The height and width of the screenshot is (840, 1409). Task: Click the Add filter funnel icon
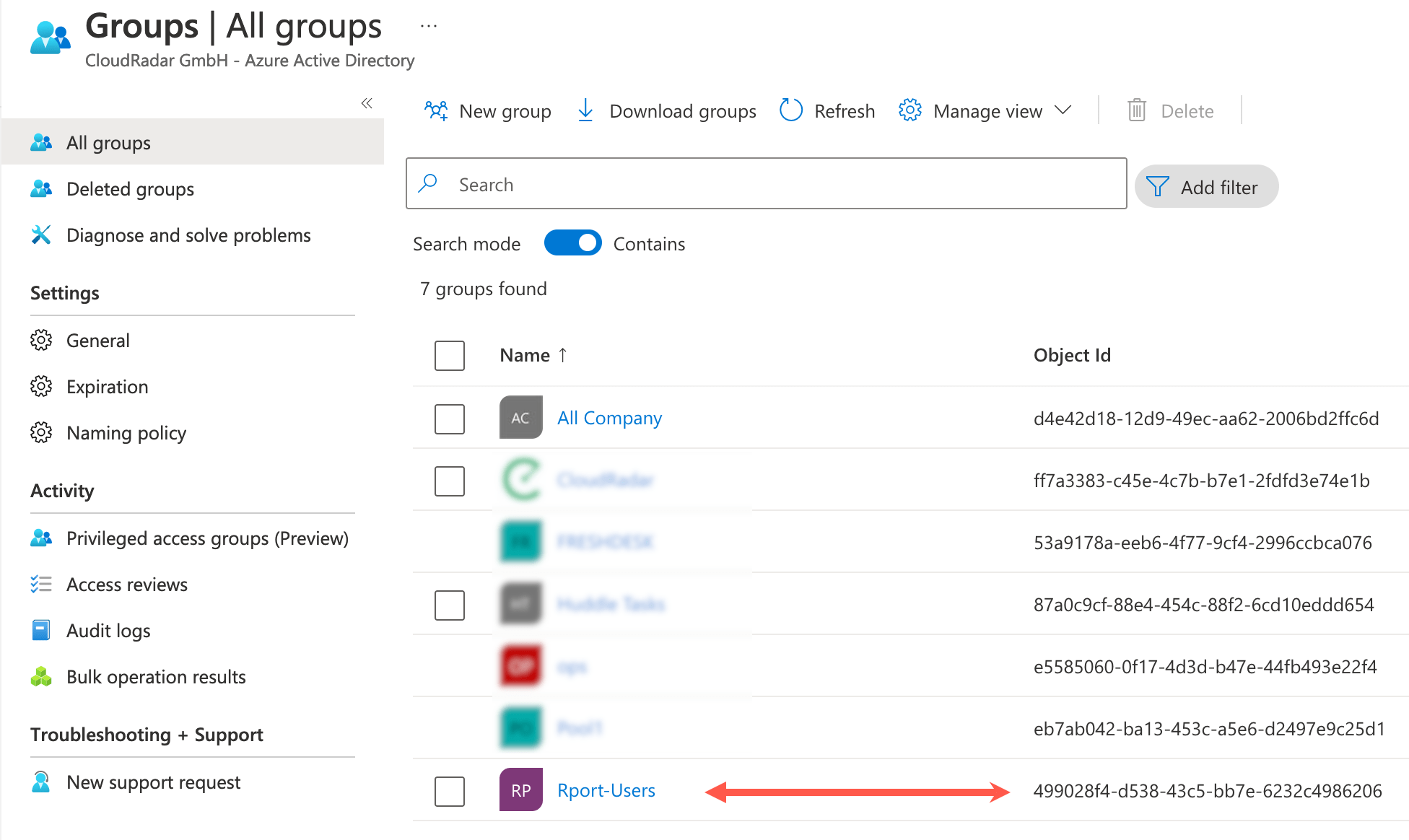(x=1157, y=187)
